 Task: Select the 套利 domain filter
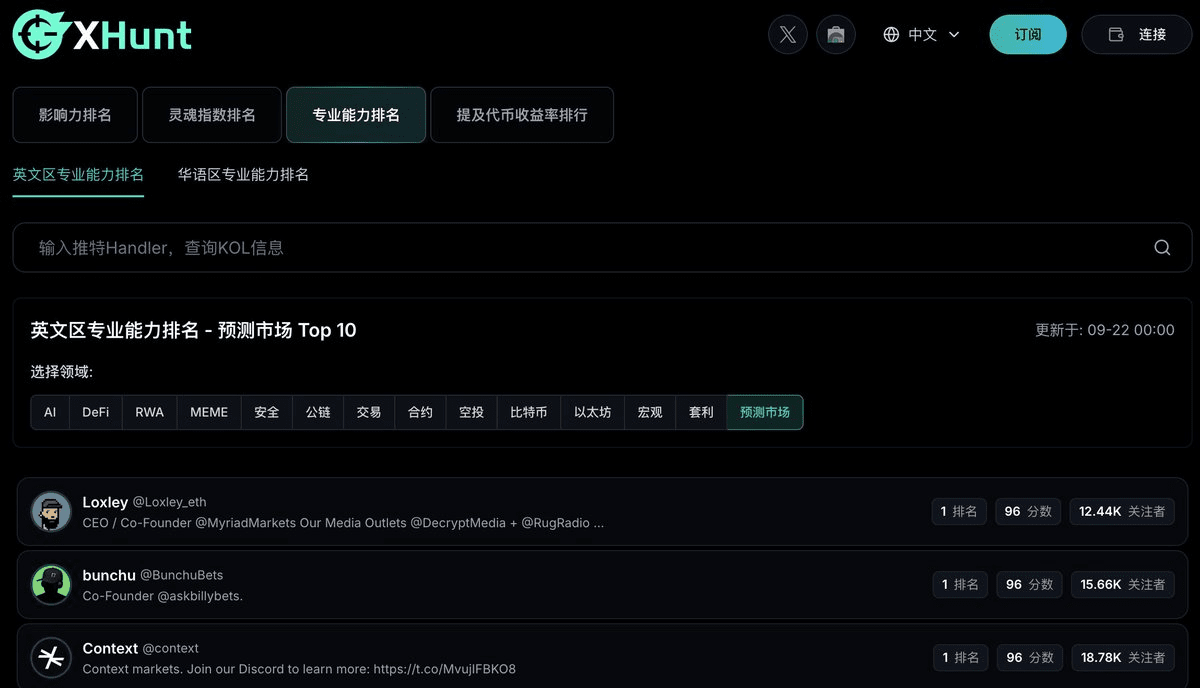click(701, 412)
